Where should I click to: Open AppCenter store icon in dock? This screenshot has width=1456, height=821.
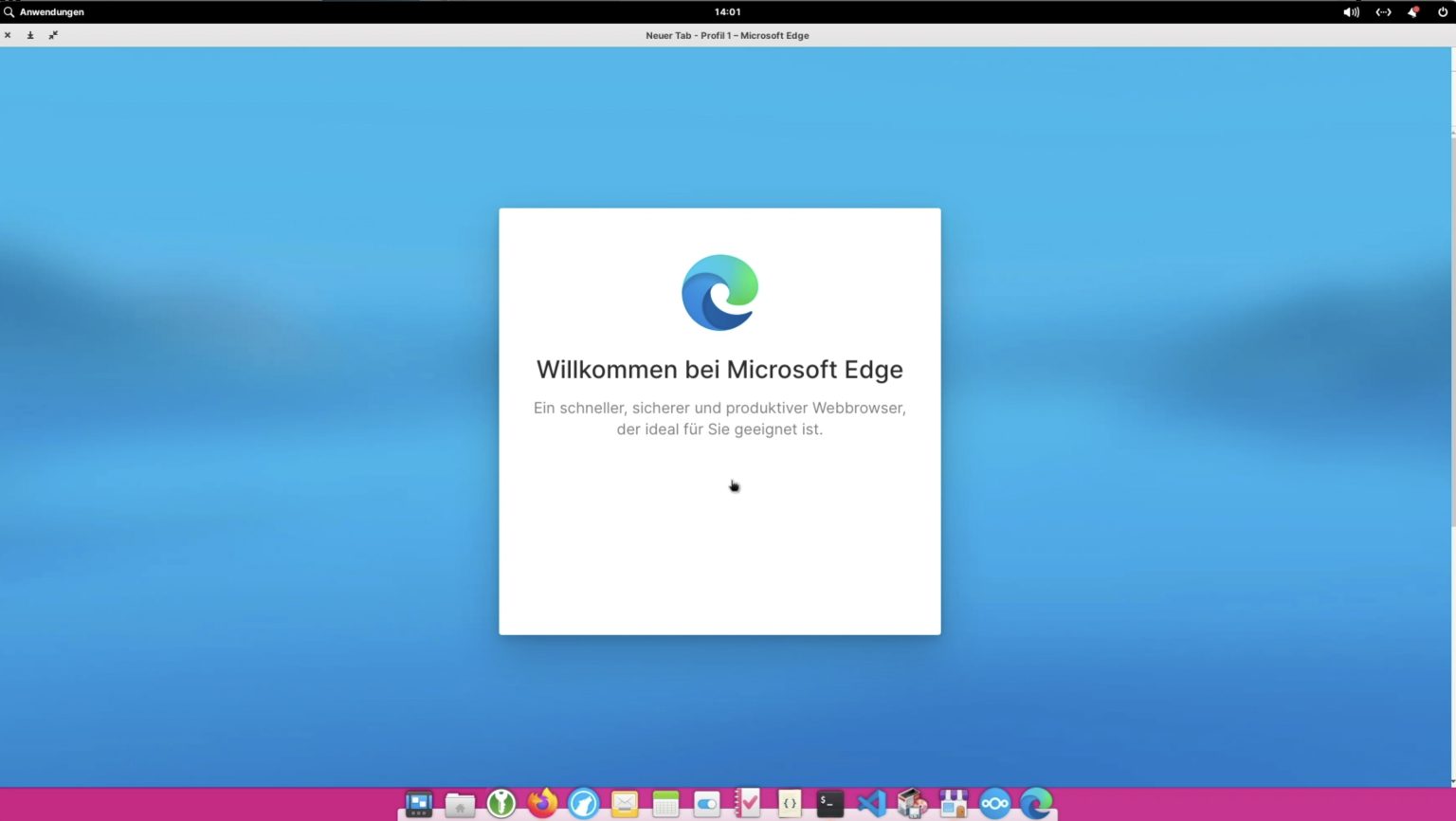(x=954, y=803)
